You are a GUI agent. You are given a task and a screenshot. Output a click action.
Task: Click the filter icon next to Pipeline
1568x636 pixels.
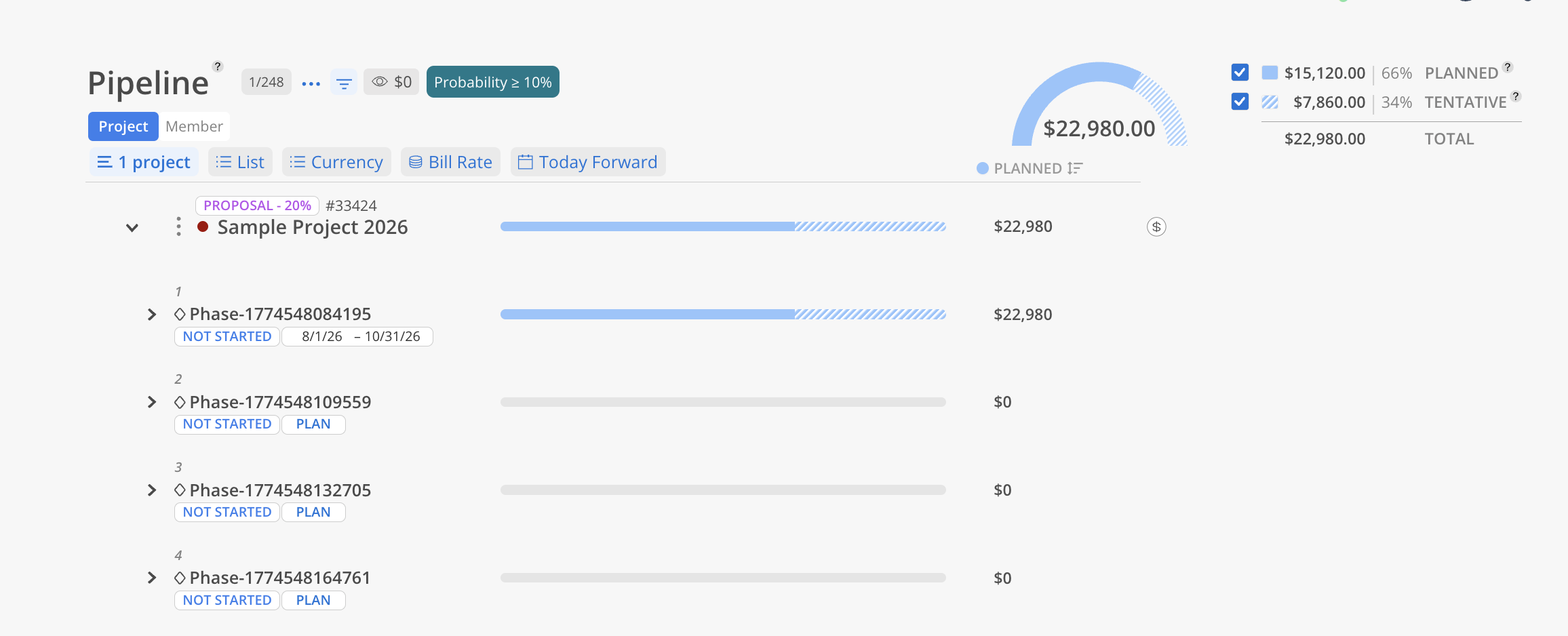point(344,83)
